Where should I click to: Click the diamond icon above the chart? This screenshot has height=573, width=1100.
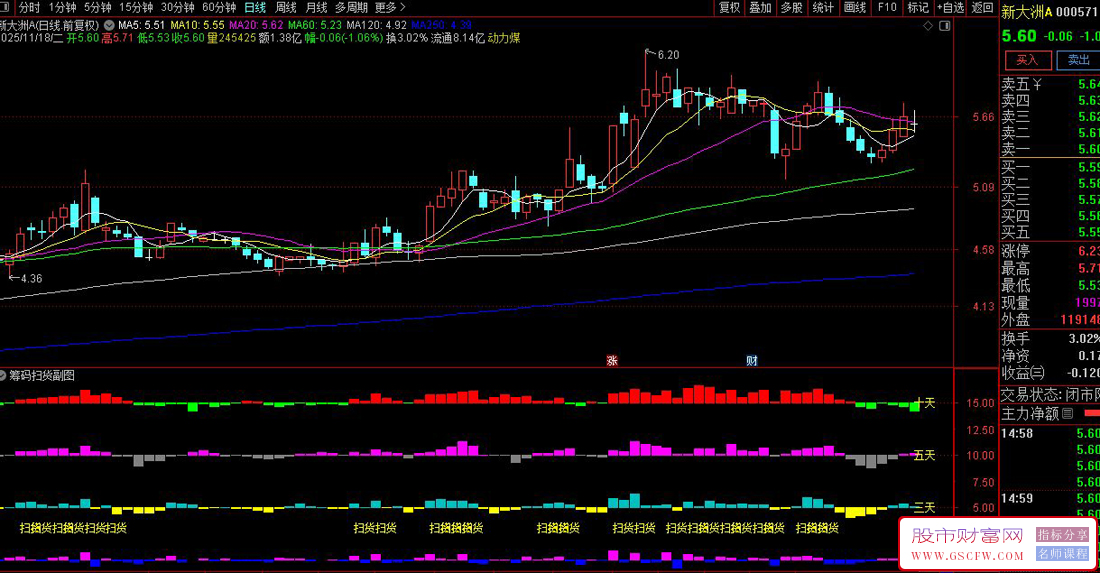pos(928,25)
